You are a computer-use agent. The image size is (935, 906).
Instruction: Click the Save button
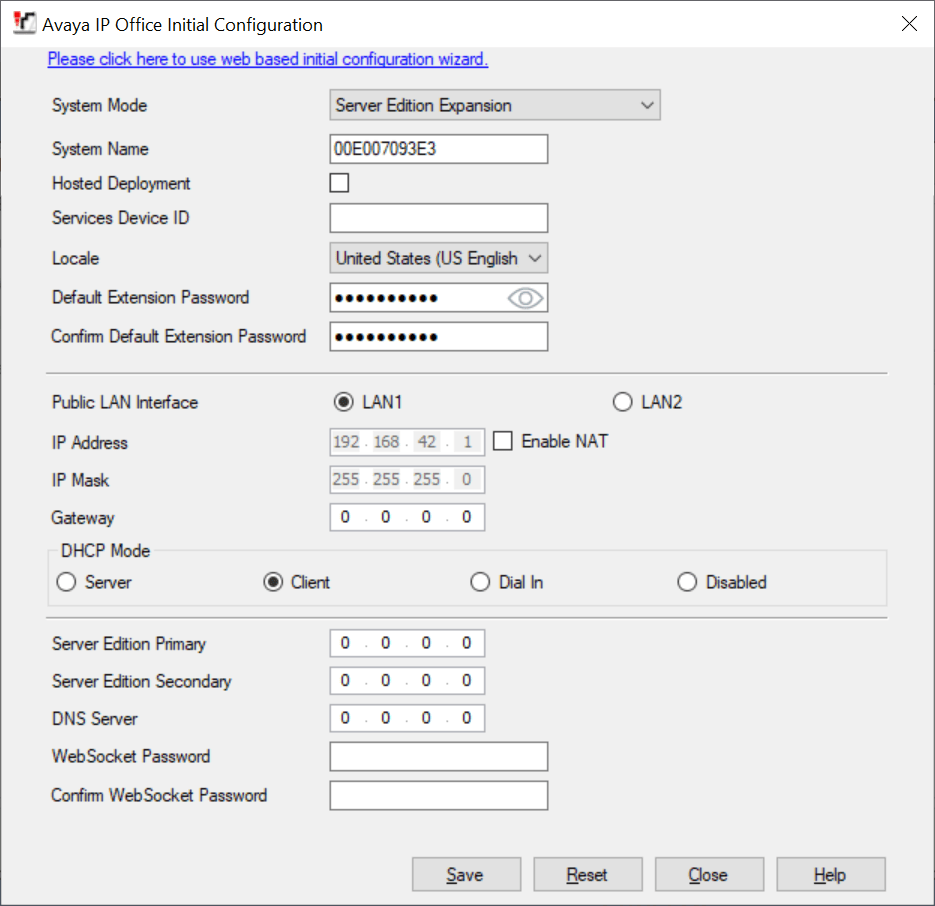pyautogui.click(x=466, y=874)
